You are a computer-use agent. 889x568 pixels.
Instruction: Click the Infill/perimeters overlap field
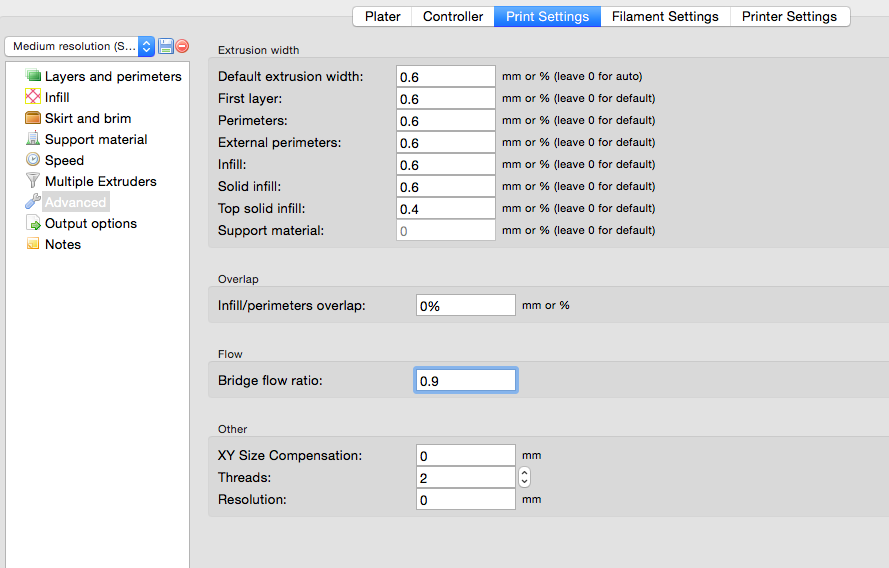(465, 305)
